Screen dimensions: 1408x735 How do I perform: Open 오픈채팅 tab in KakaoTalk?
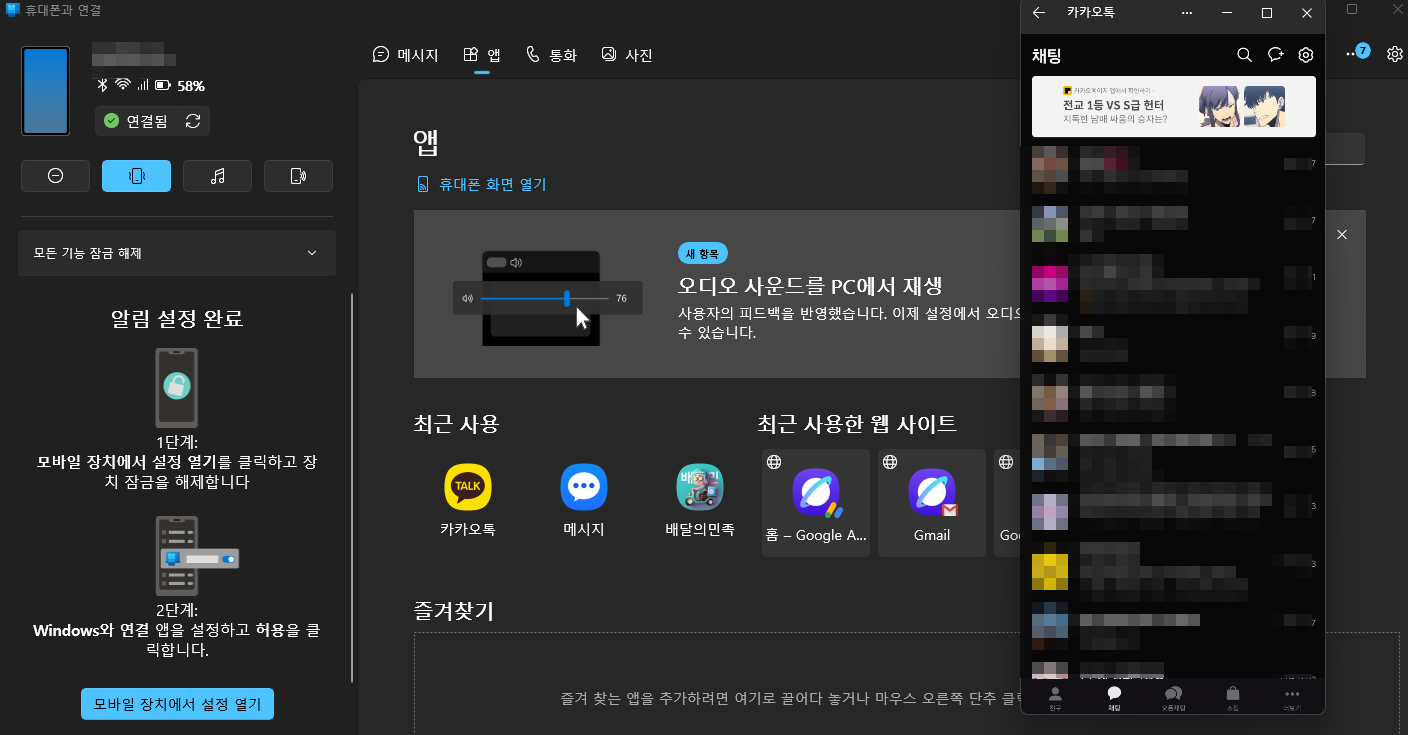pyautogui.click(x=1173, y=698)
